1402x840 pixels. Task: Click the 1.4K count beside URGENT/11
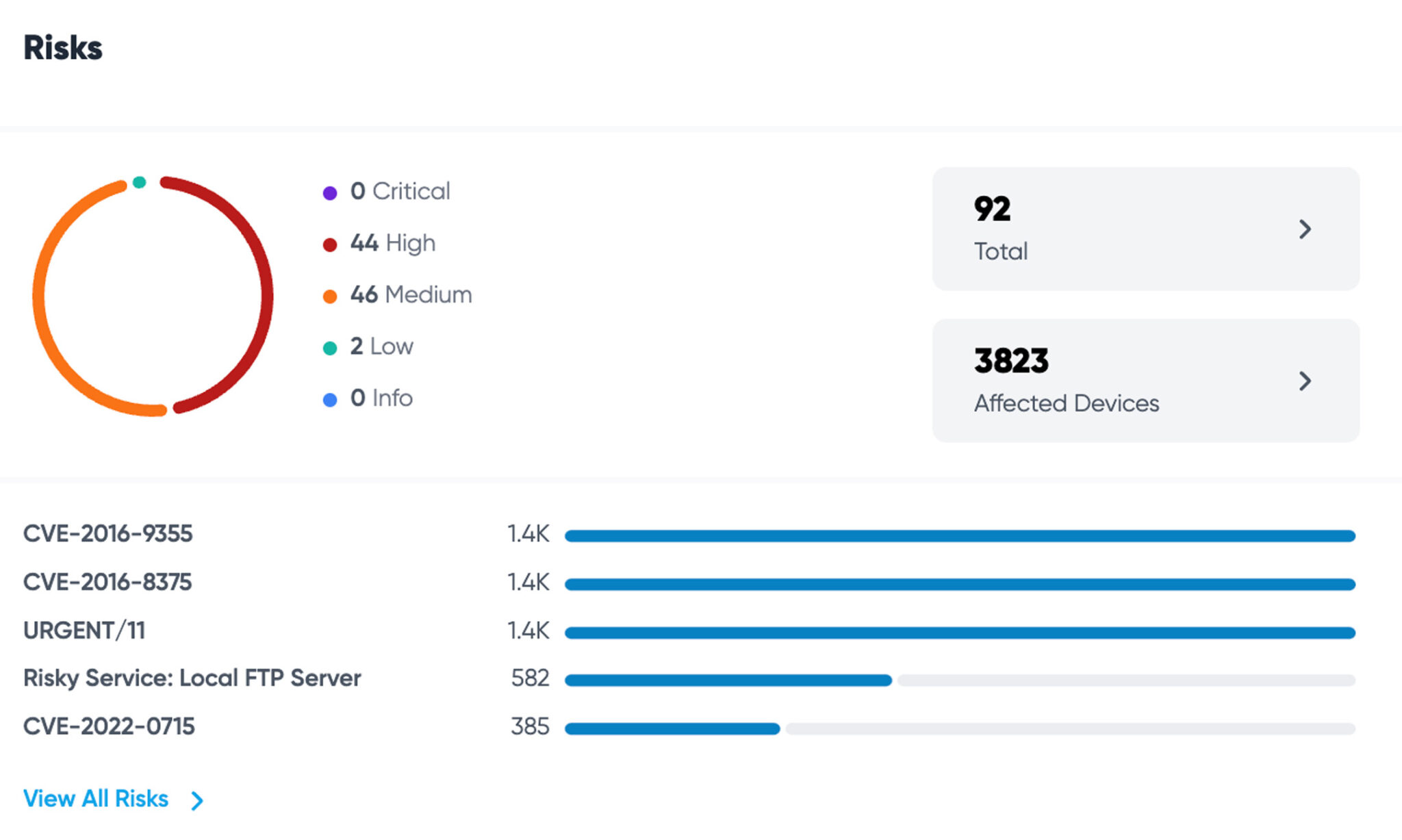pyautogui.click(x=528, y=631)
